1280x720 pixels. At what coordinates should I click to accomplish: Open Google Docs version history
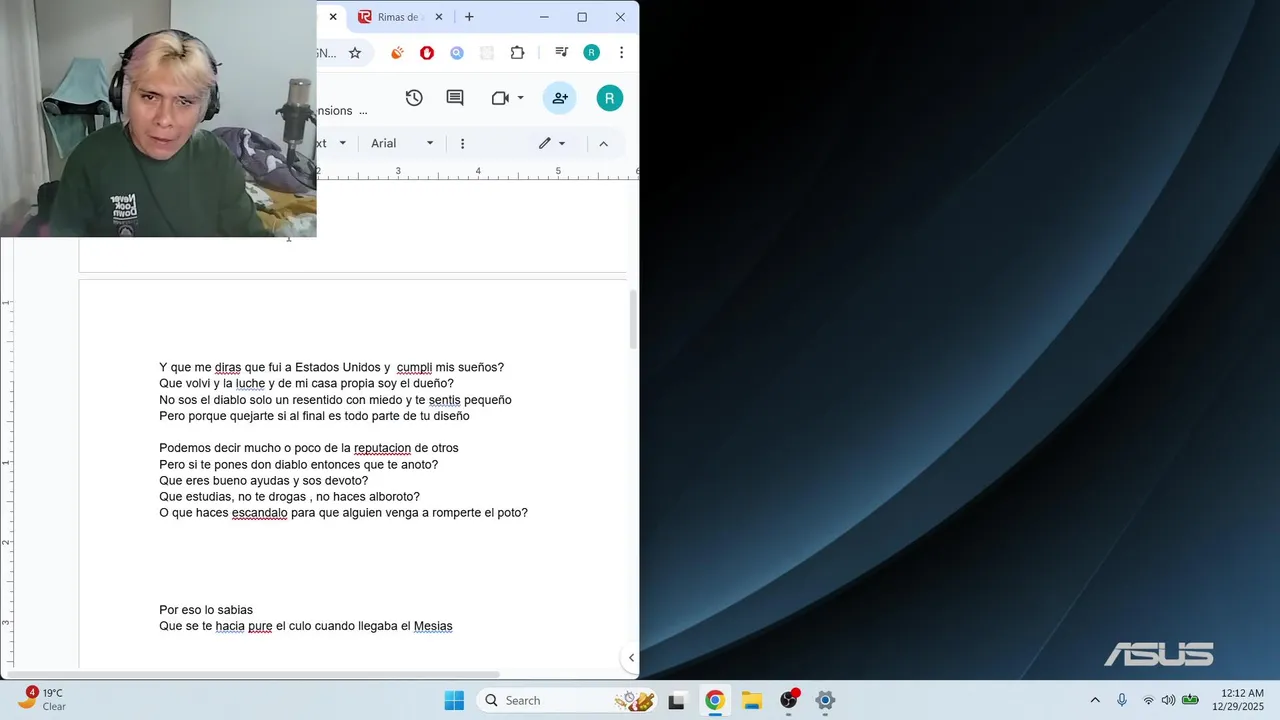[x=414, y=98]
